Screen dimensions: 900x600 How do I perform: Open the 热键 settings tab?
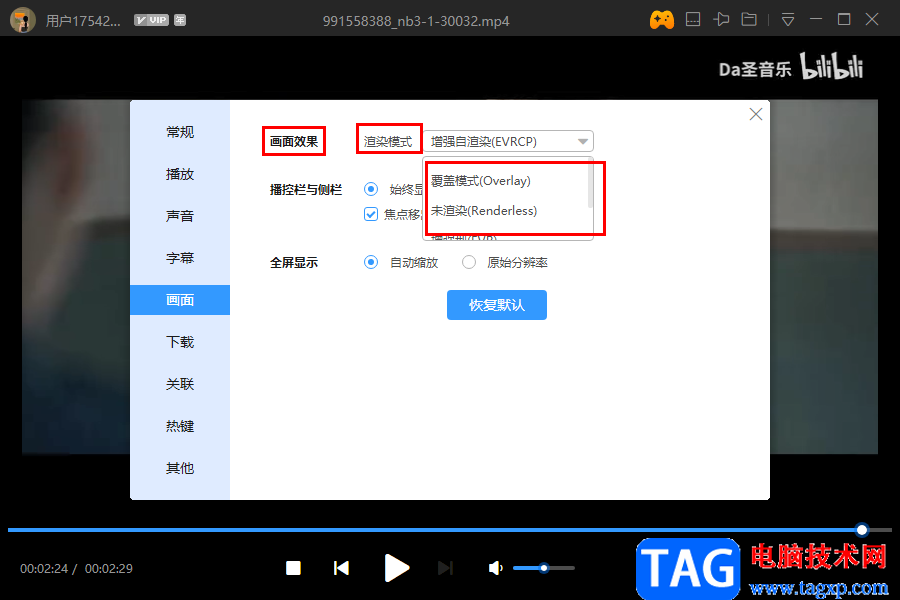pos(180,425)
